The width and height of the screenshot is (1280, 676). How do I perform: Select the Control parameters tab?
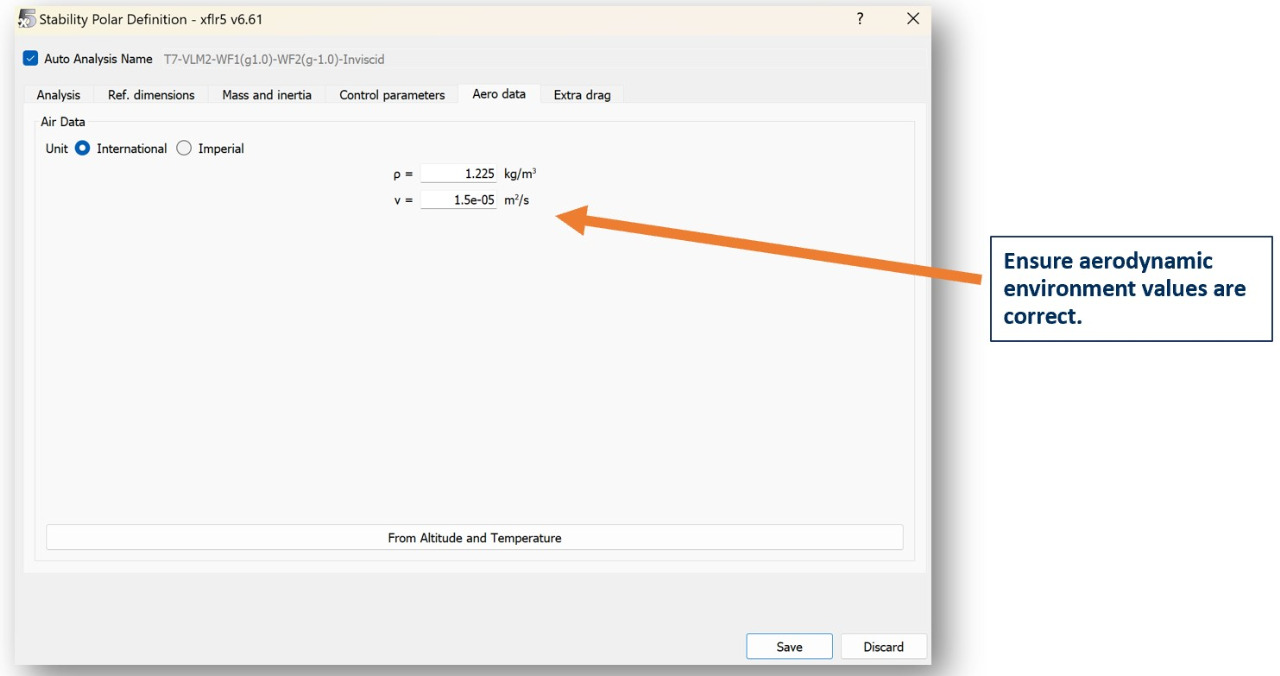[392, 95]
